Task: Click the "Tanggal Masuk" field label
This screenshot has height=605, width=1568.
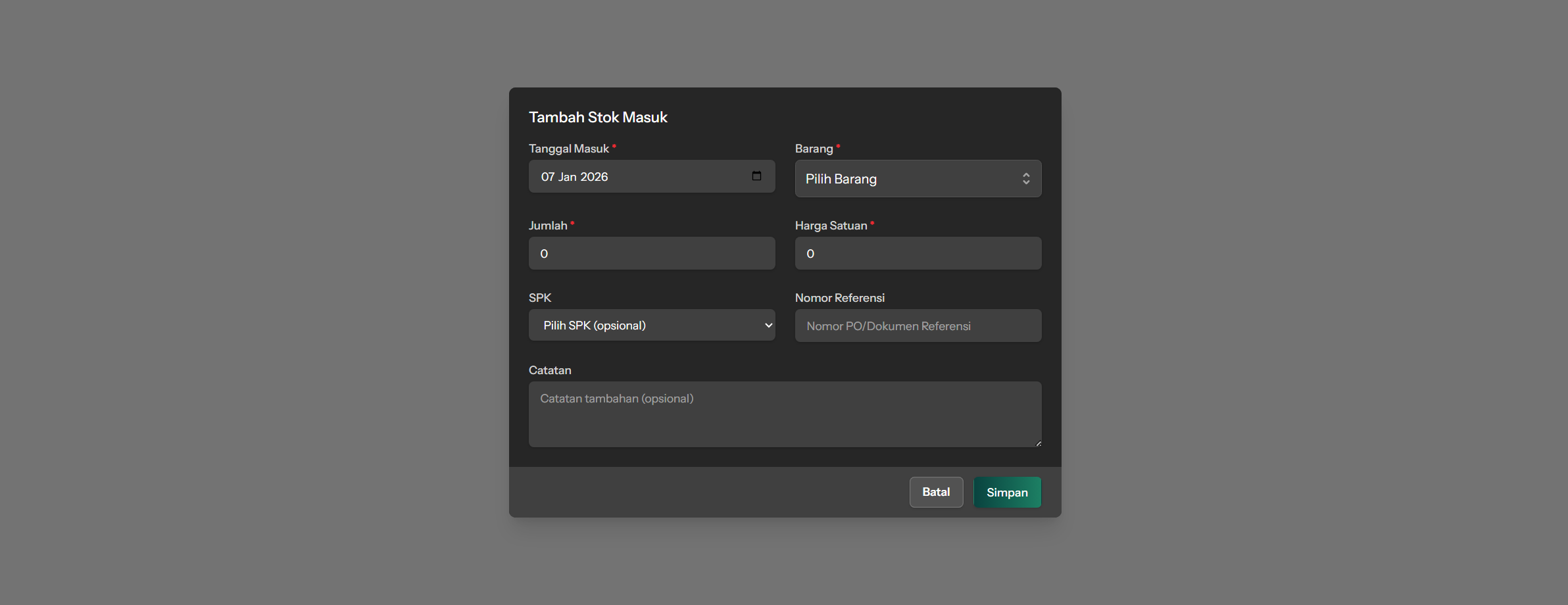Action: click(x=569, y=149)
